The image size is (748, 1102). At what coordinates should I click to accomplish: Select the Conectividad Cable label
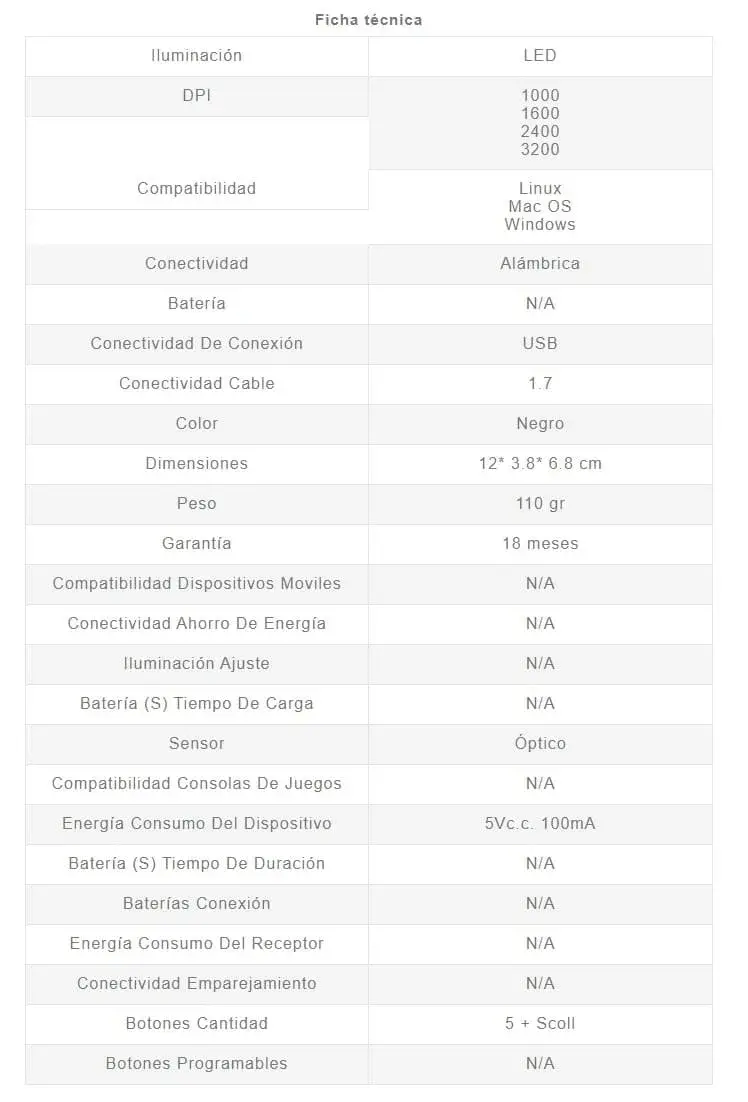click(196, 384)
